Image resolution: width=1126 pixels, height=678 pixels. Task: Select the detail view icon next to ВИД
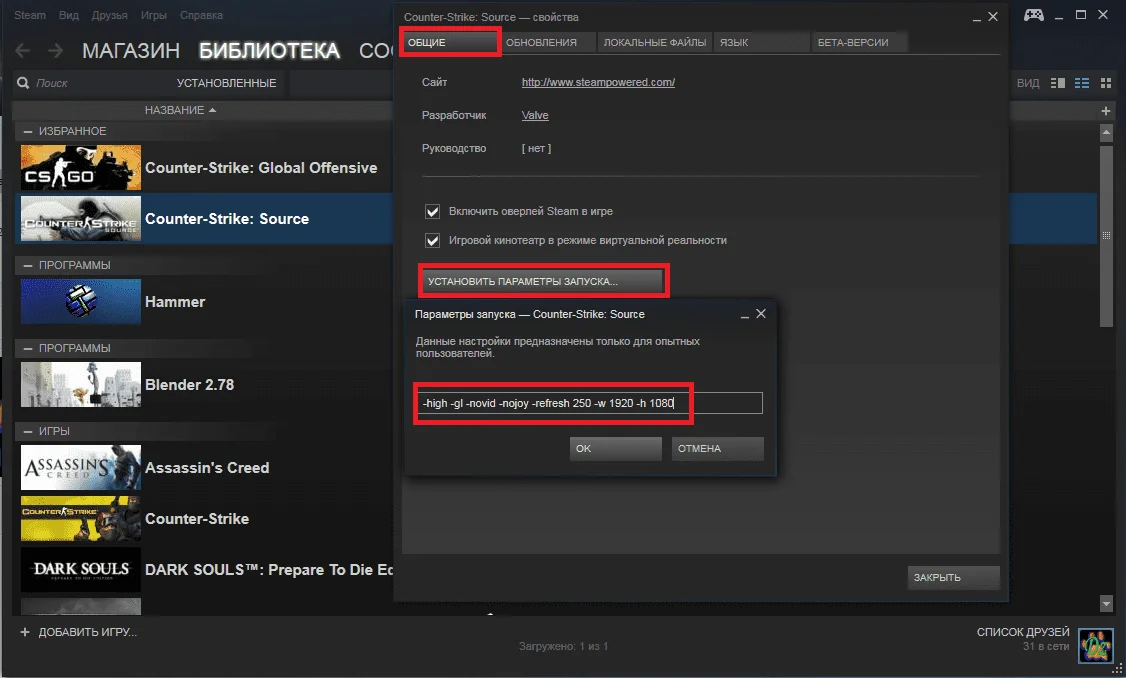pos(1060,83)
